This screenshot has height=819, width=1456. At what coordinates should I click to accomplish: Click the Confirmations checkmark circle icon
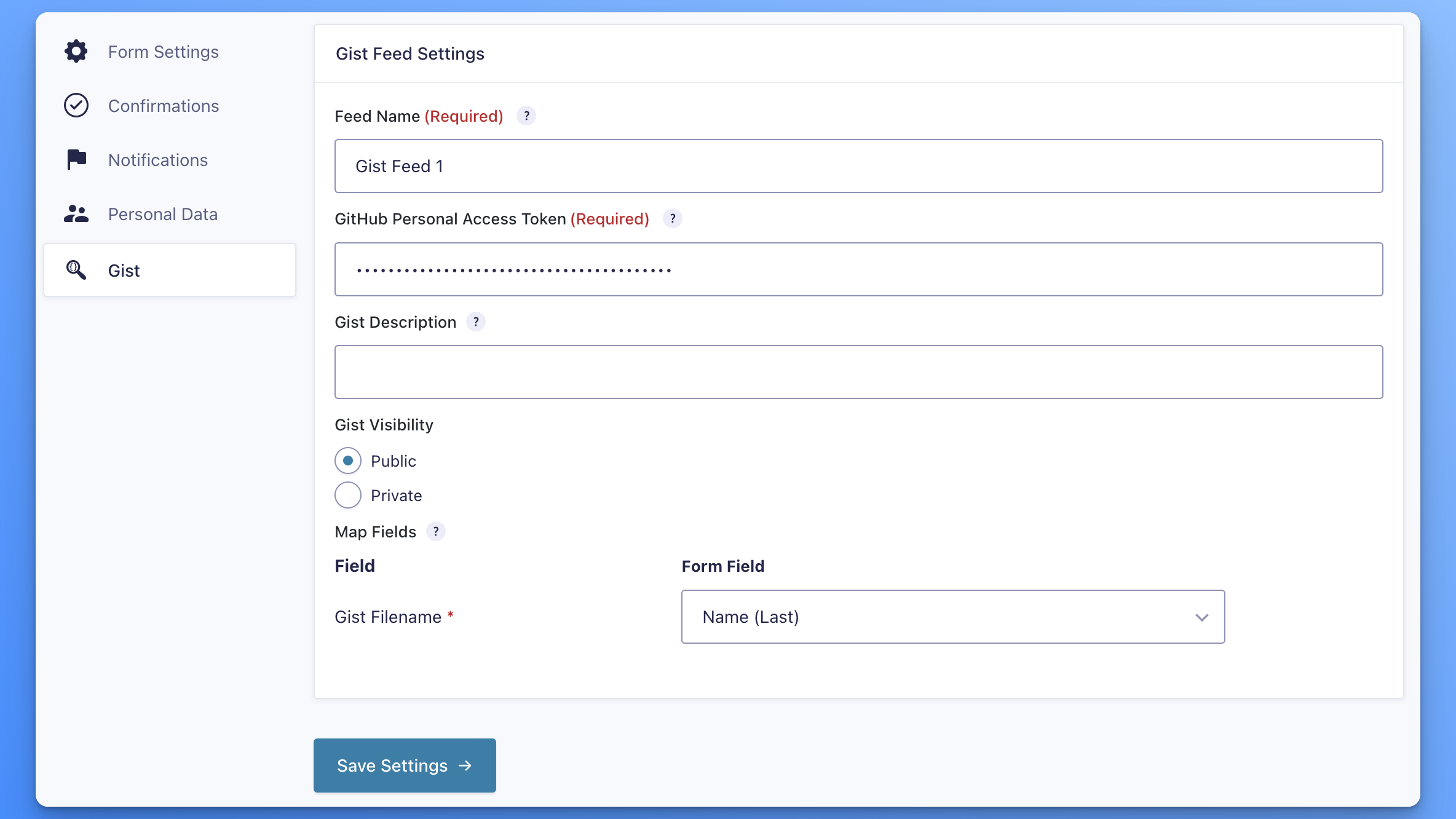click(76, 105)
